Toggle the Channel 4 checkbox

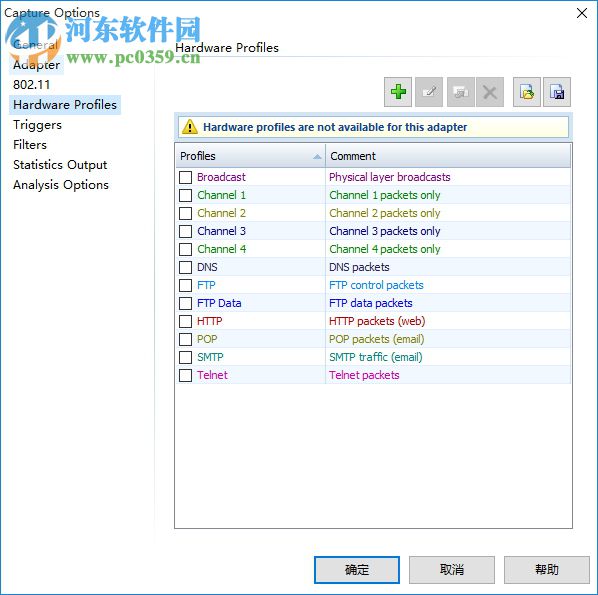coord(186,249)
